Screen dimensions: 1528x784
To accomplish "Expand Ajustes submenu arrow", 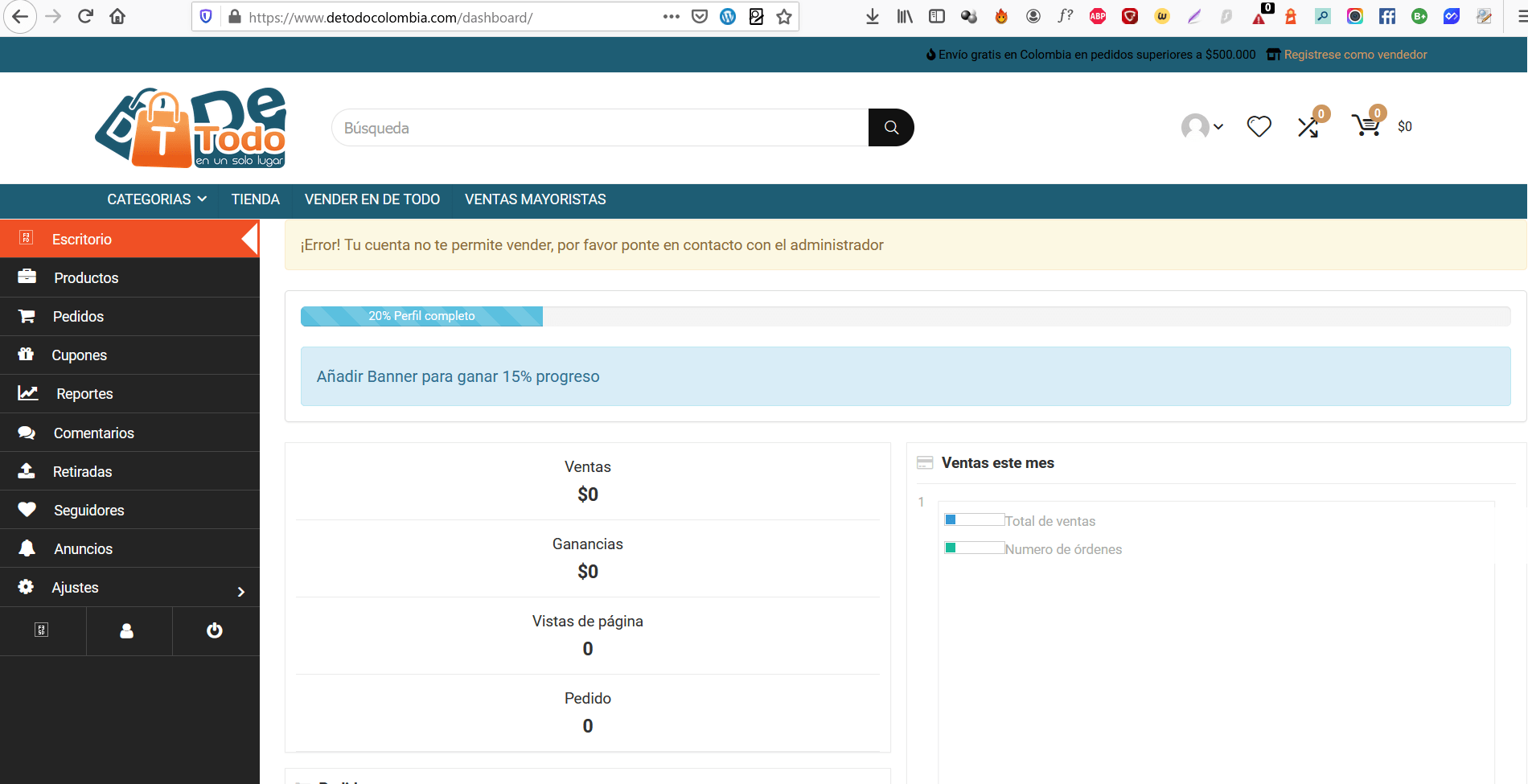I will [241, 592].
